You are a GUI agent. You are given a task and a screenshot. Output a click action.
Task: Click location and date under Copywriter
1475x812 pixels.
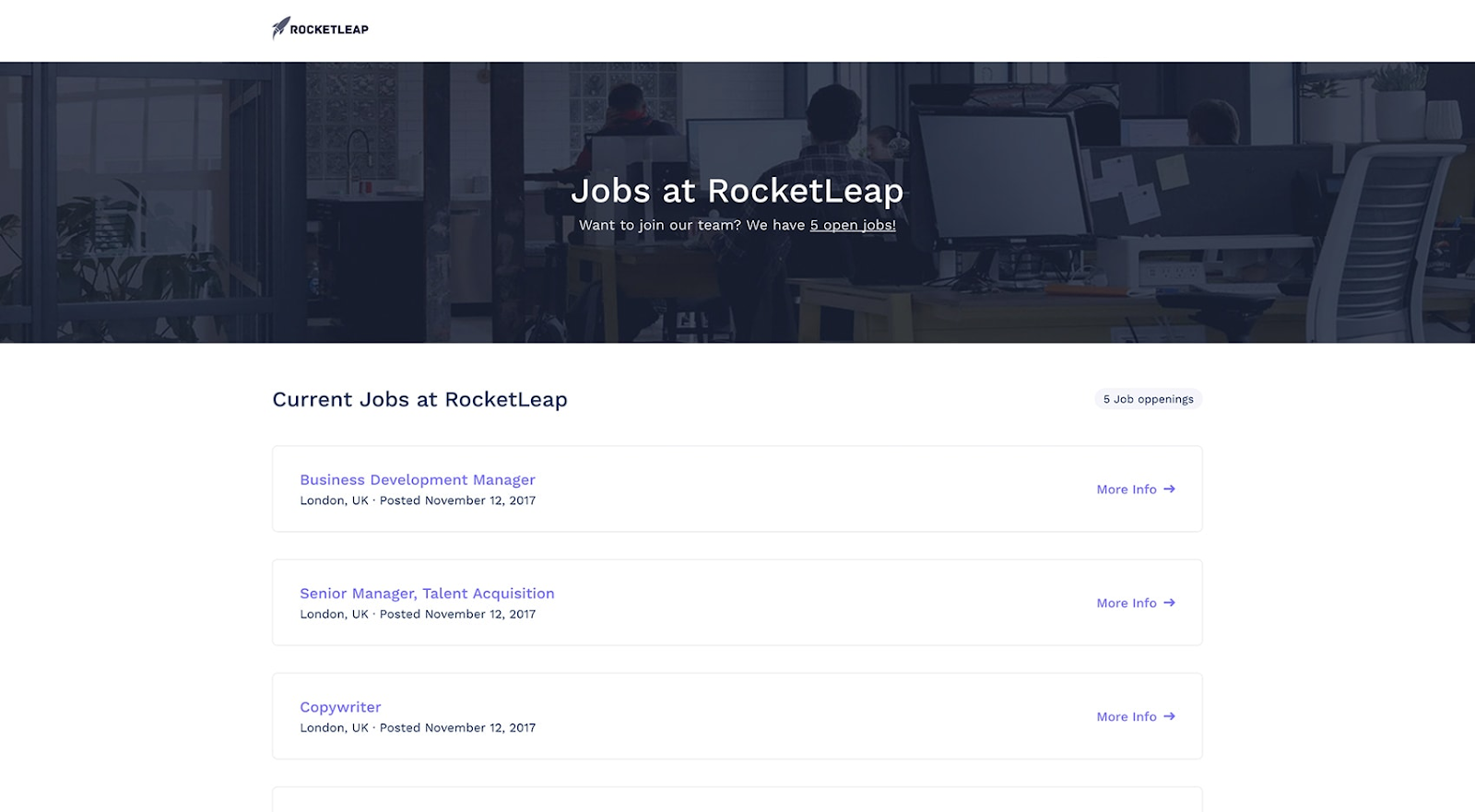418,727
